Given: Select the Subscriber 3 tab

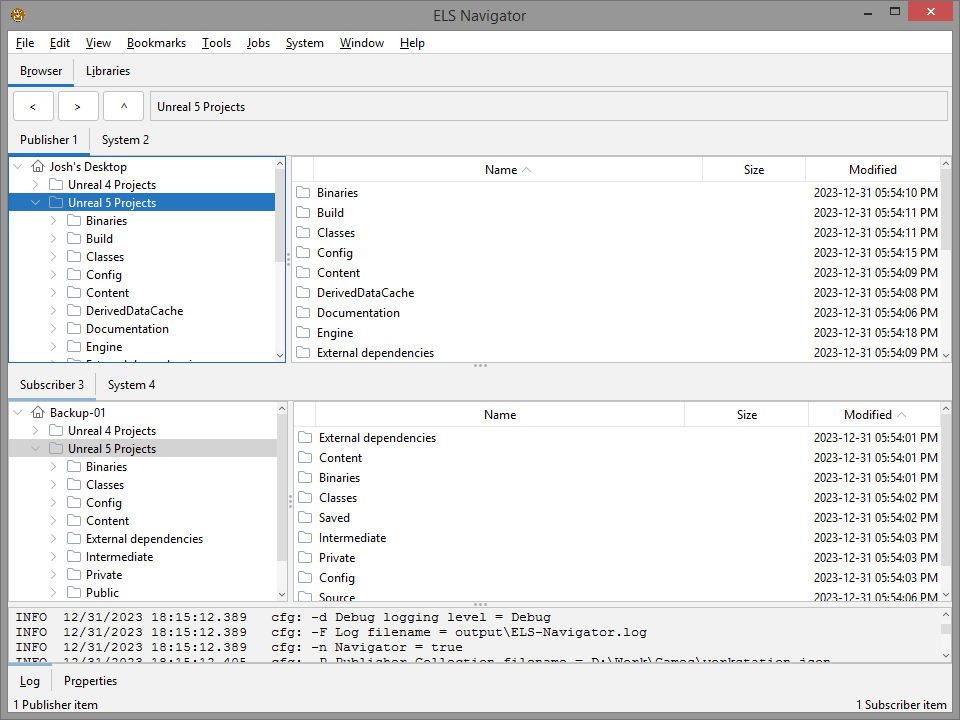Looking at the screenshot, I should pyautogui.click(x=51, y=385).
